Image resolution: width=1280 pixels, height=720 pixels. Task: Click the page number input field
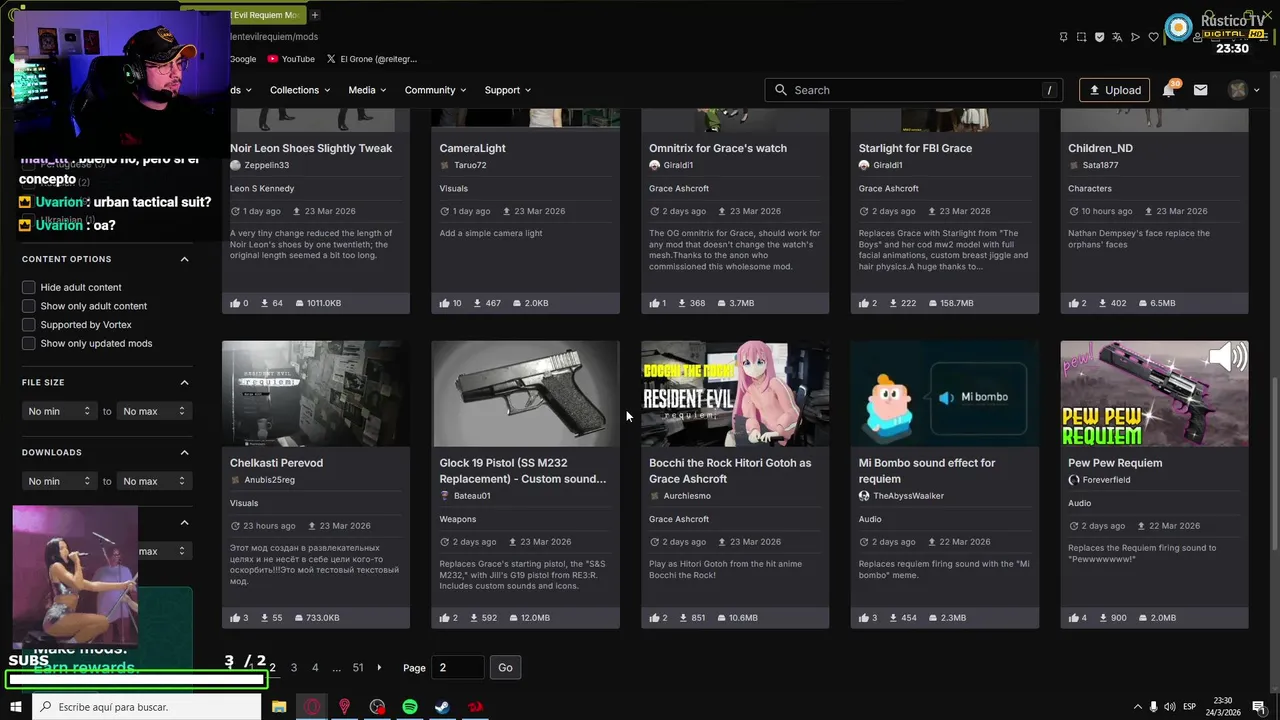(458, 668)
